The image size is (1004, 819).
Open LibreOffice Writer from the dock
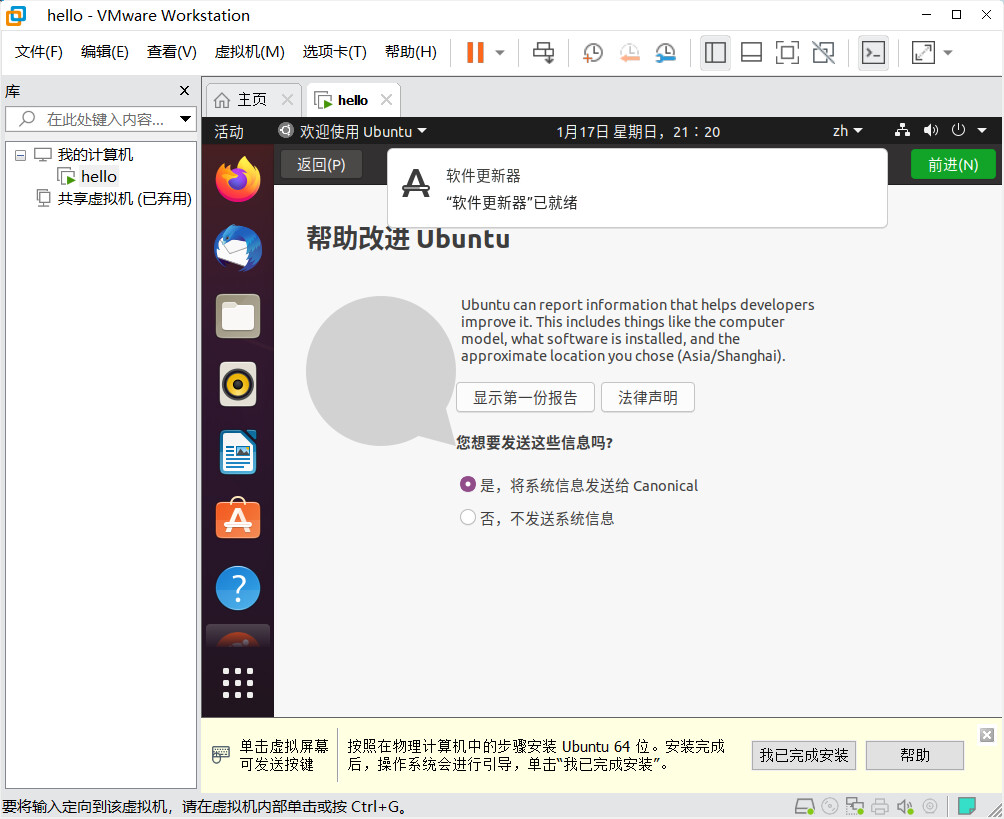coord(238,452)
